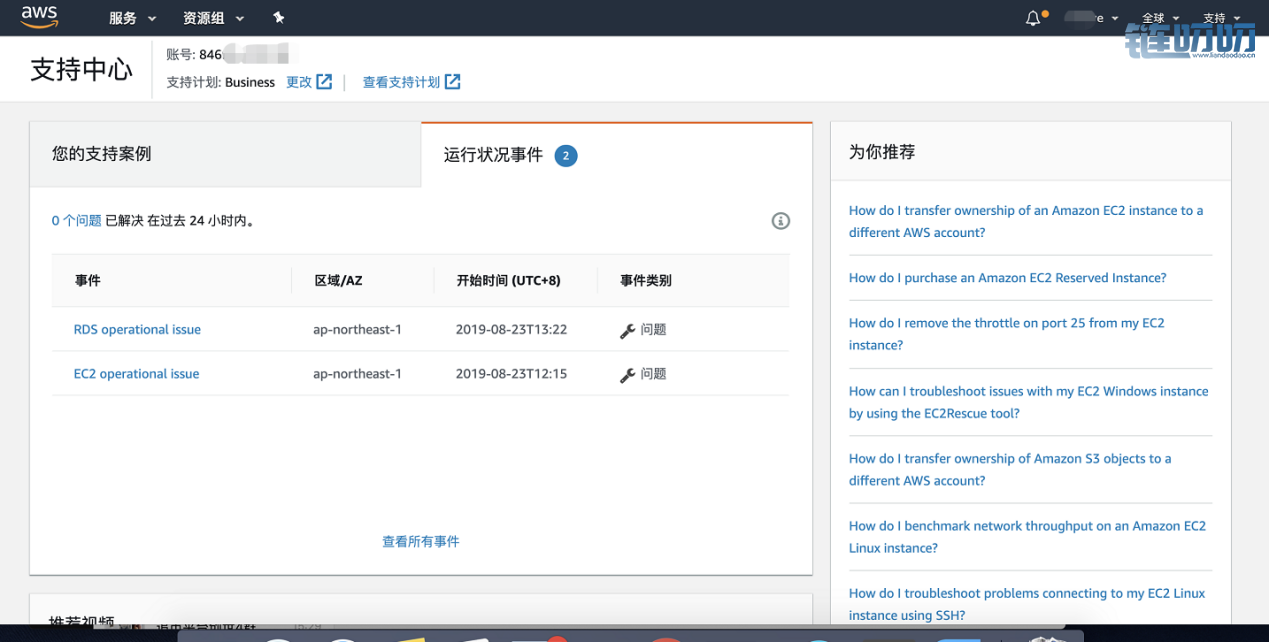The height and width of the screenshot is (642, 1269).
Task: Switch to 您的支持案例 tab
Action: [x=225, y=154]
